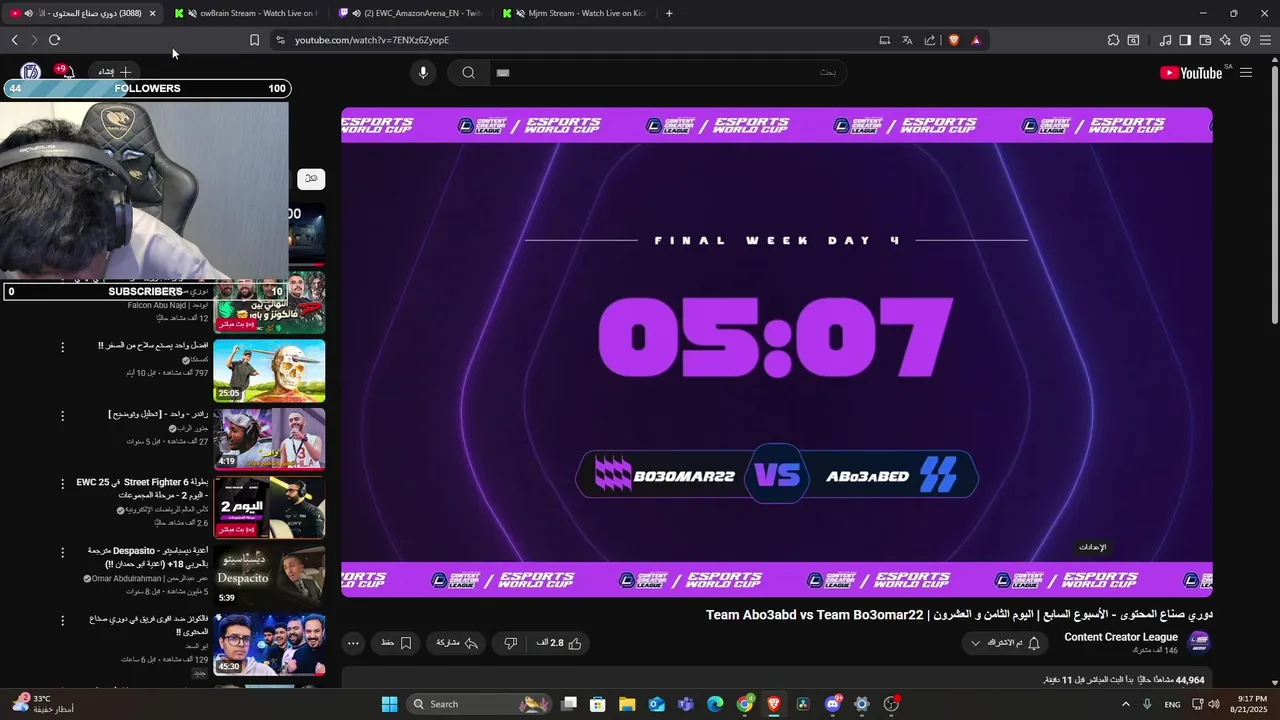Click the share page icon in address bar
The width and height of the screenshot is (1280, 720).
tap(930, 40)
